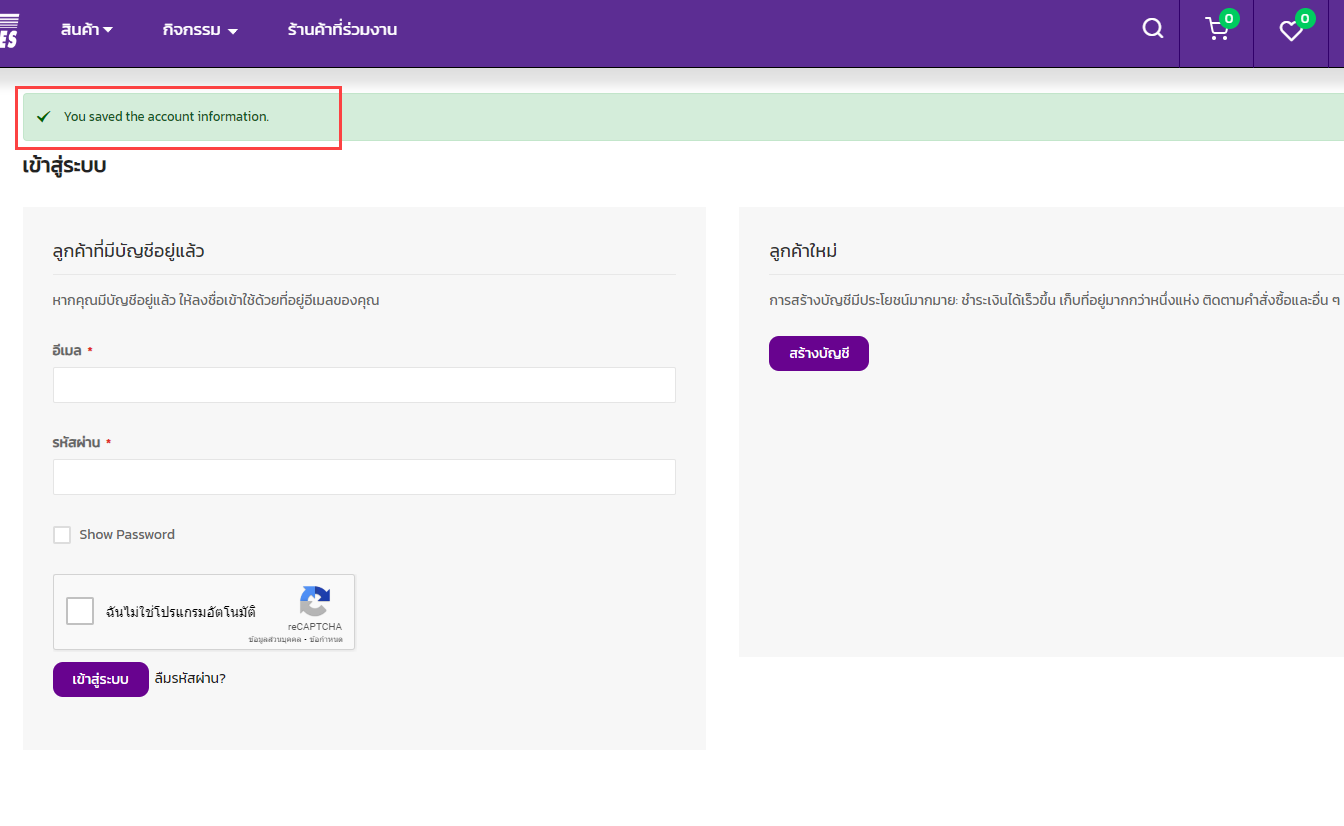Enable the Show Password checkbox
Viewport: 1344px width, 826px height.
click(62, 535)
